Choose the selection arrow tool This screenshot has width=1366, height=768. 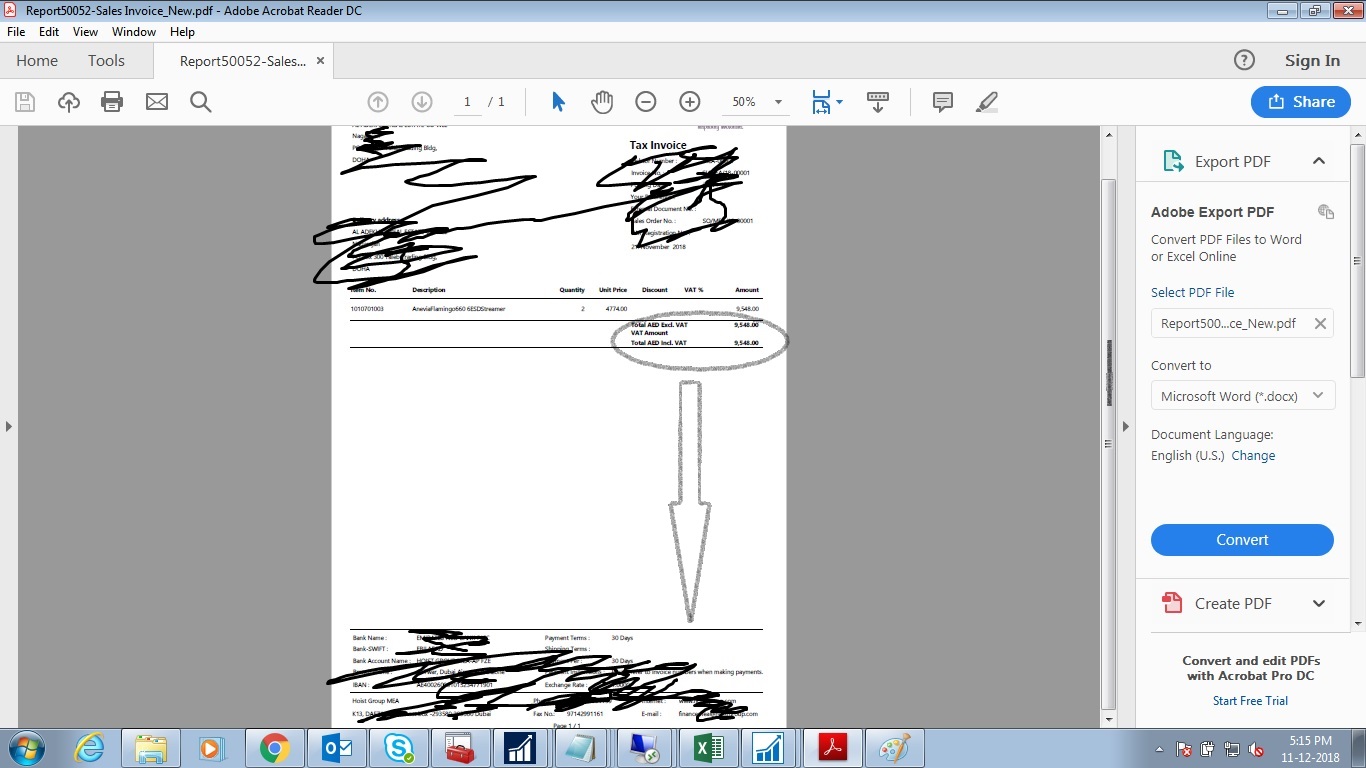[x=558, y=102]
